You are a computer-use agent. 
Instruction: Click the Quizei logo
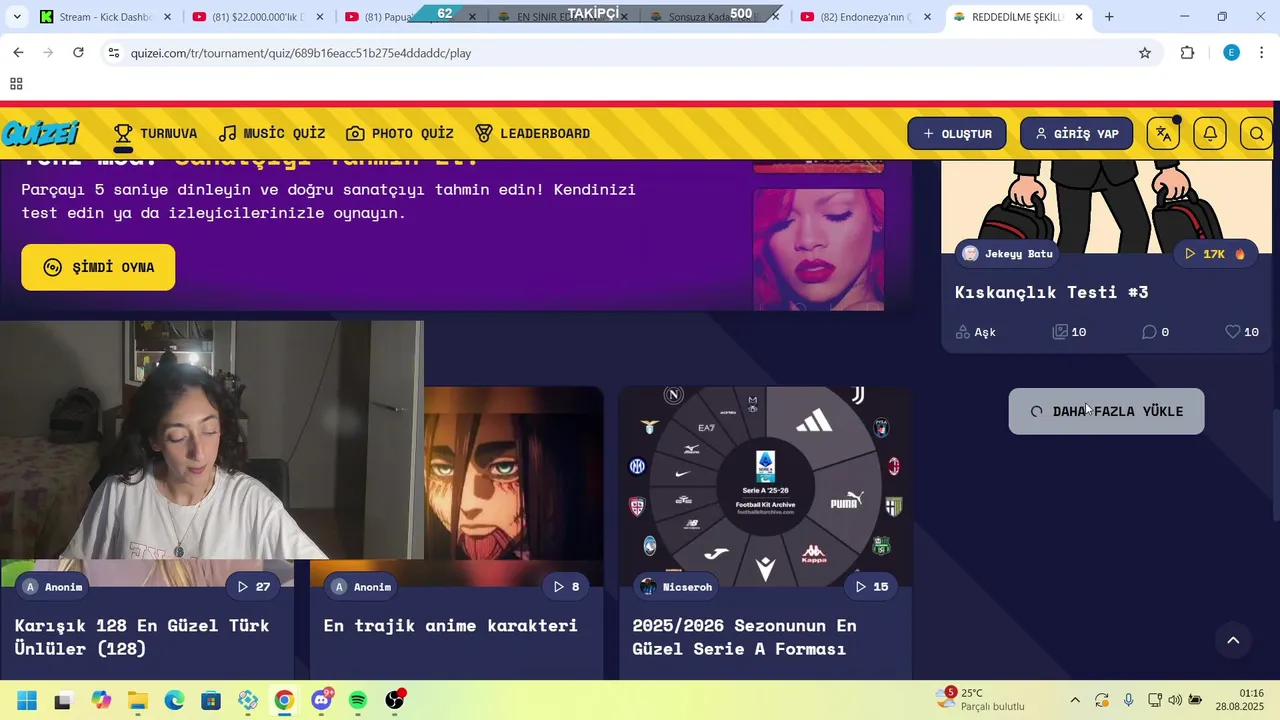[40, 133]
